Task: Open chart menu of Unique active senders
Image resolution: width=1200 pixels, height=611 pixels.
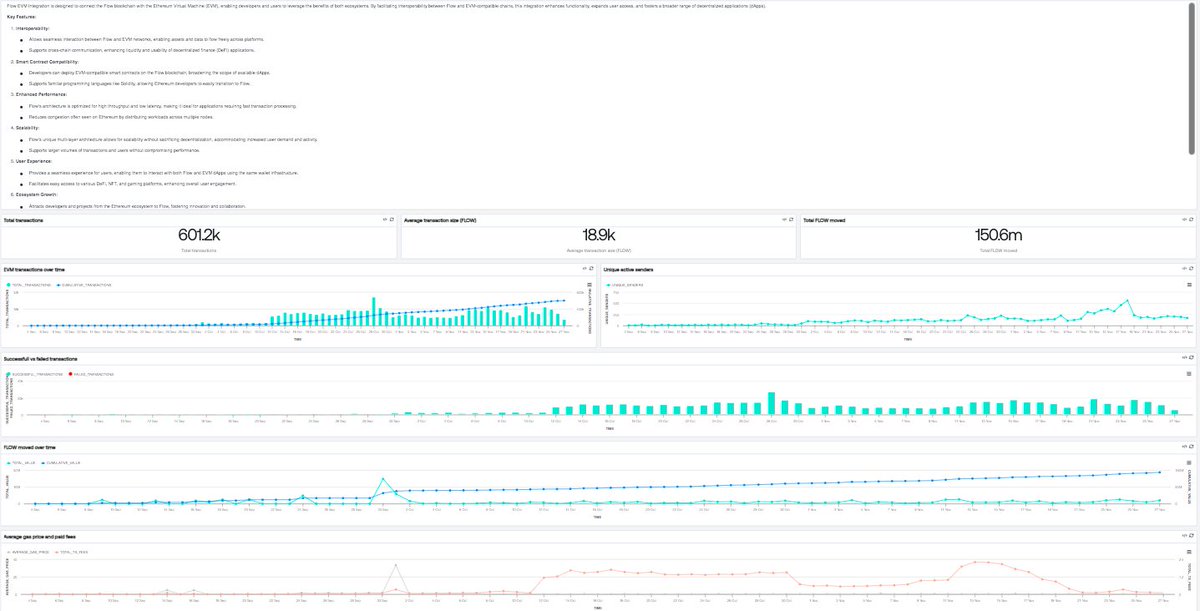Action: coord(1189,284)
